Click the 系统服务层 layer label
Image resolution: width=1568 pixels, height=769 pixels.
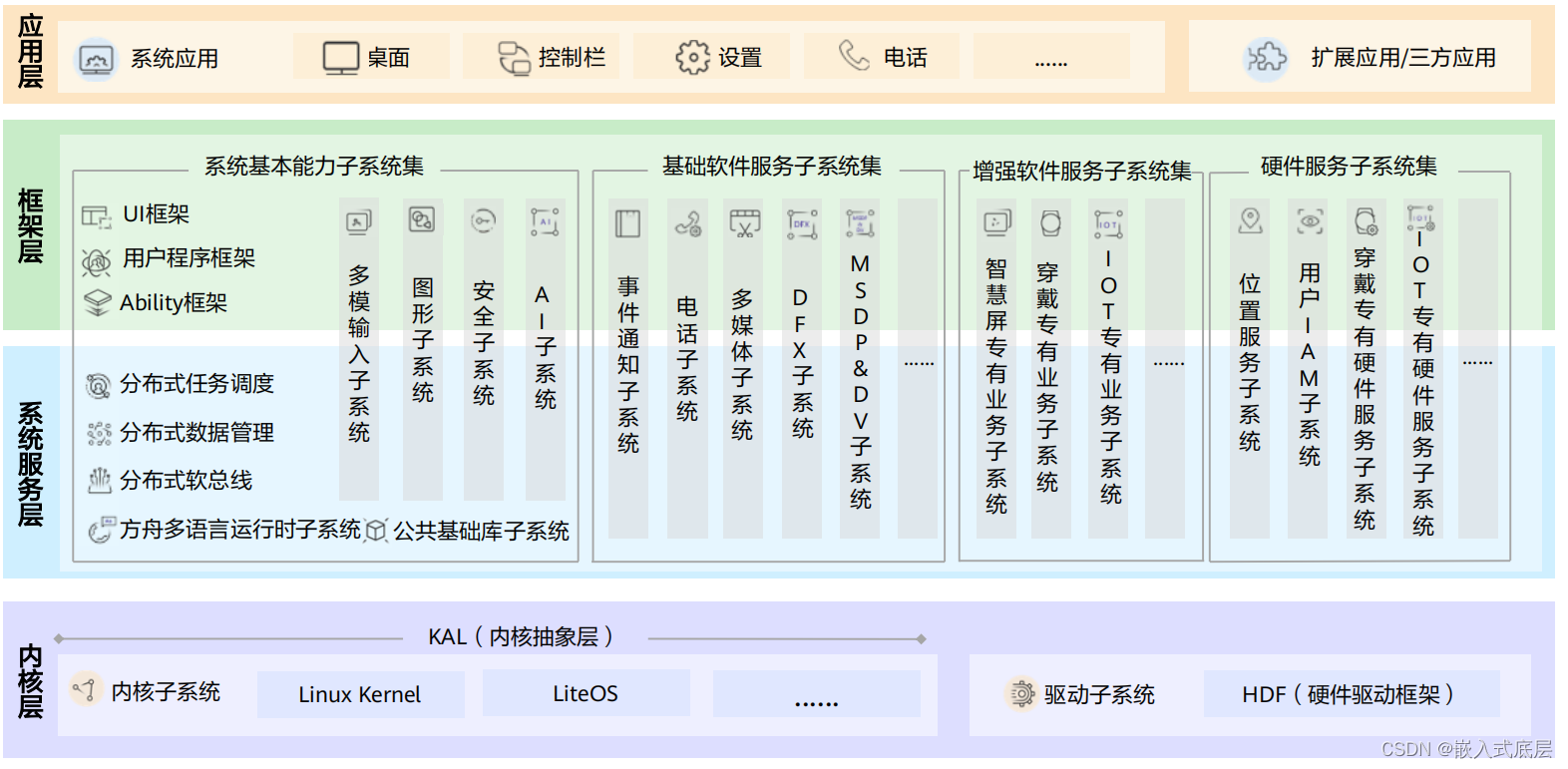click(30, 464)
